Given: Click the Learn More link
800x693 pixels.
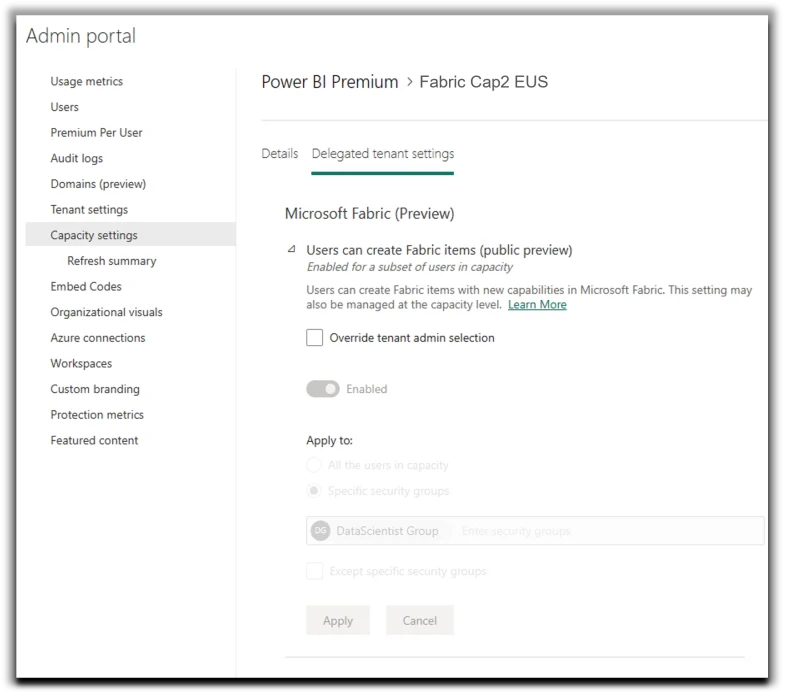Looking at the screenshot, I should pos(537,305).
